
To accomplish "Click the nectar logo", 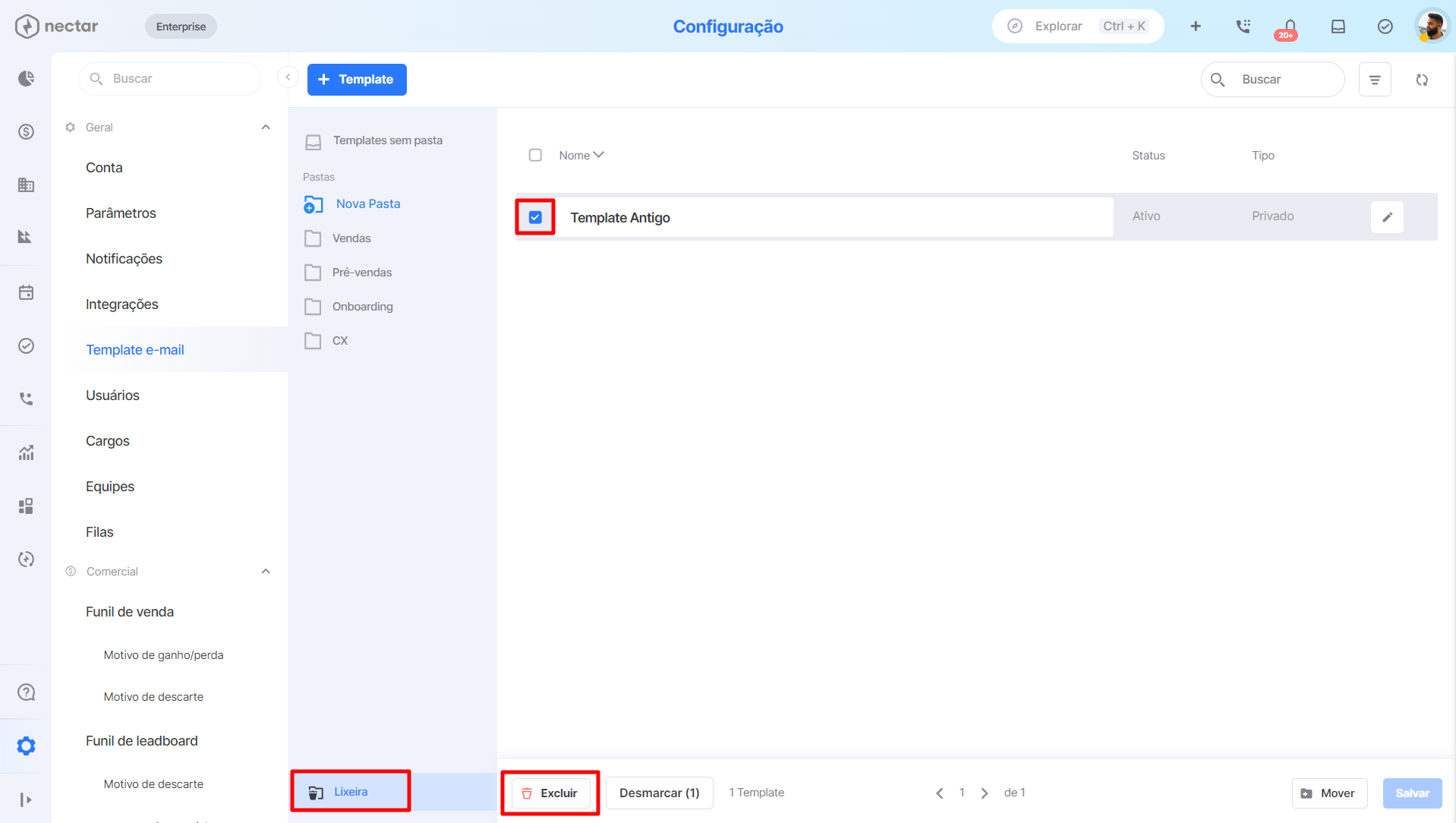I will (56, 26).
